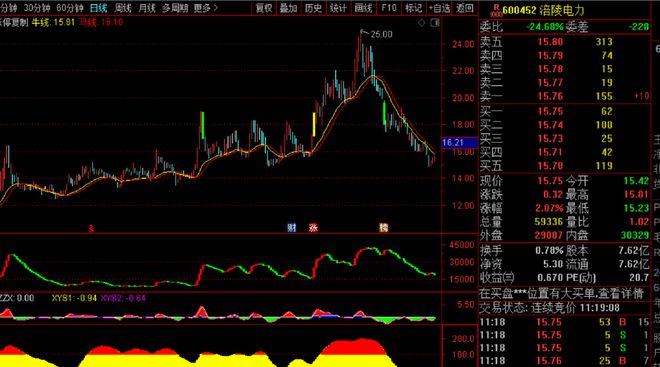This screenshot has width=660, height=367.
Task: Add stock with the +自选 button
Action: pyautogui.click(x=439, y=8)
